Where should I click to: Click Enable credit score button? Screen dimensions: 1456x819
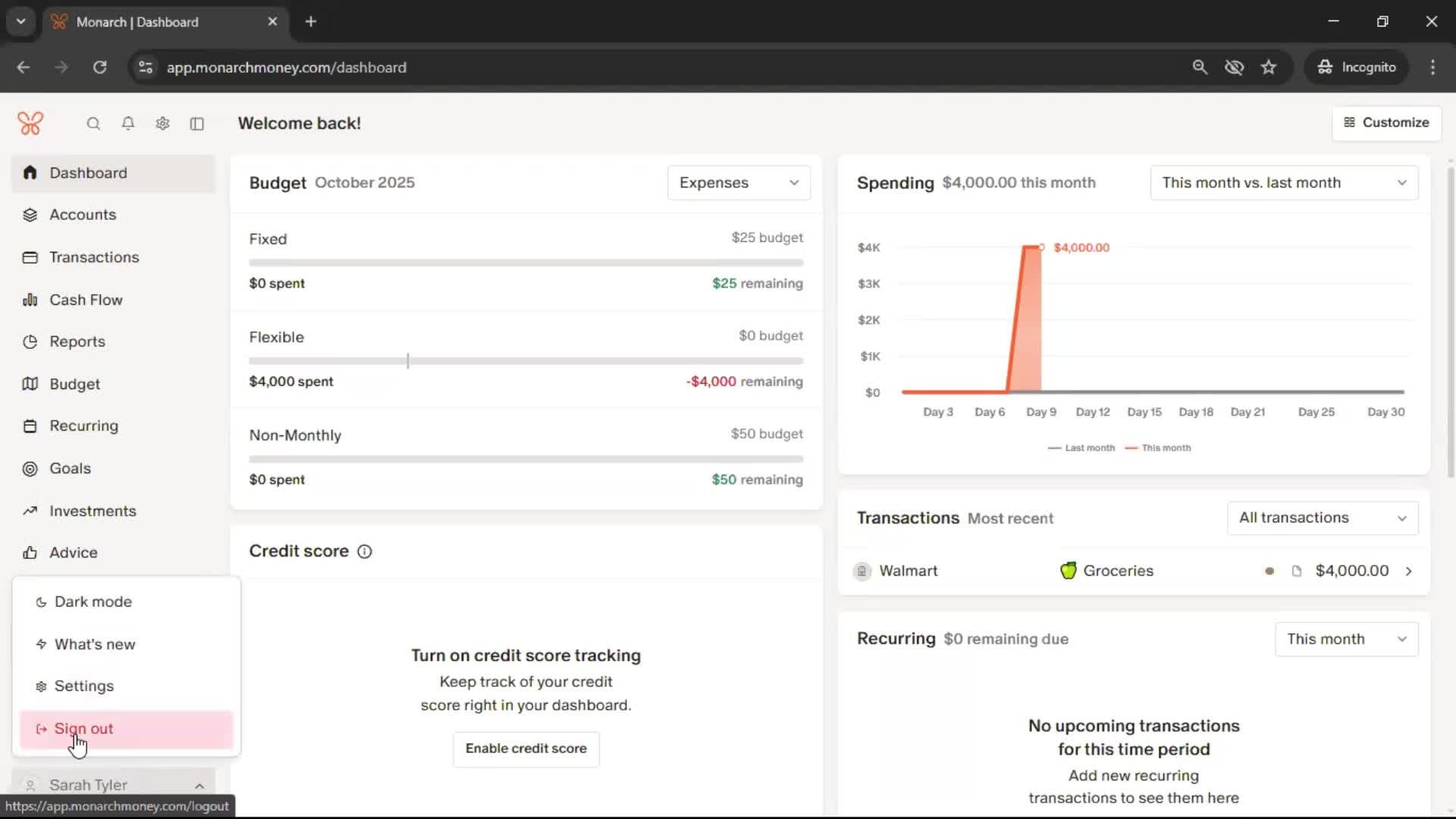click(526, 748)
